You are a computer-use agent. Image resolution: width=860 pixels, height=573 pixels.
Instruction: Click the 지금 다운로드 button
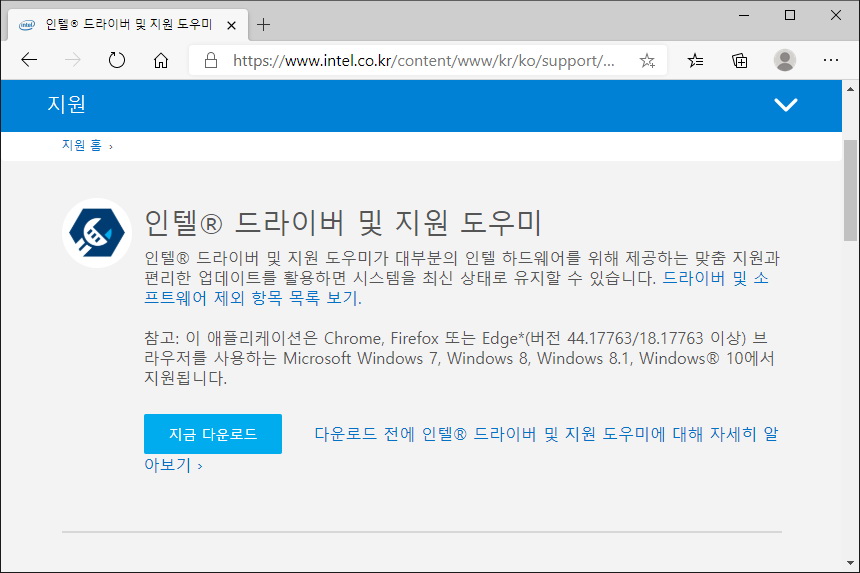(x=213, y=434)
